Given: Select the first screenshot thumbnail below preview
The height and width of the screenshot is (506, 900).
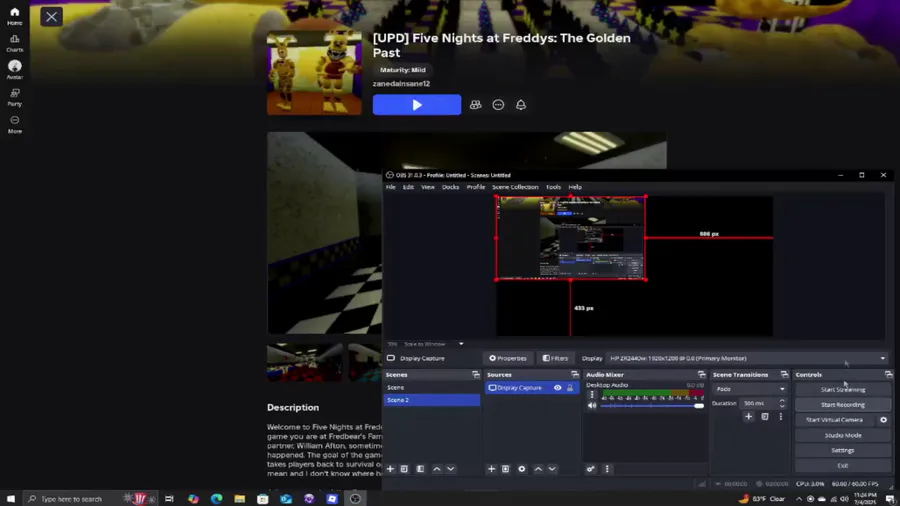Looking at the screenshot, I should pos(304,363).
